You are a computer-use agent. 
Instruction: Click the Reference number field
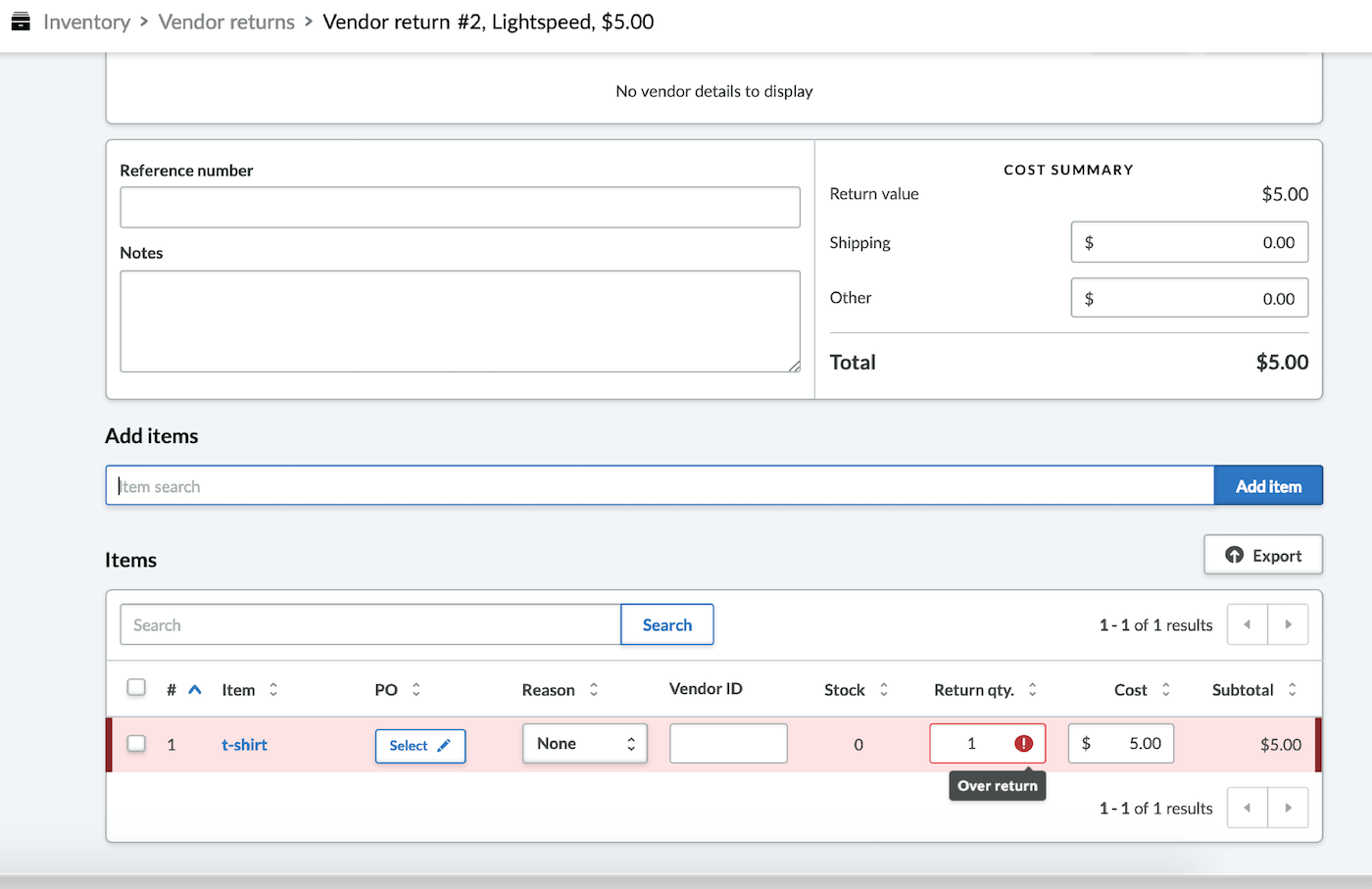click(x=460, y=208)
